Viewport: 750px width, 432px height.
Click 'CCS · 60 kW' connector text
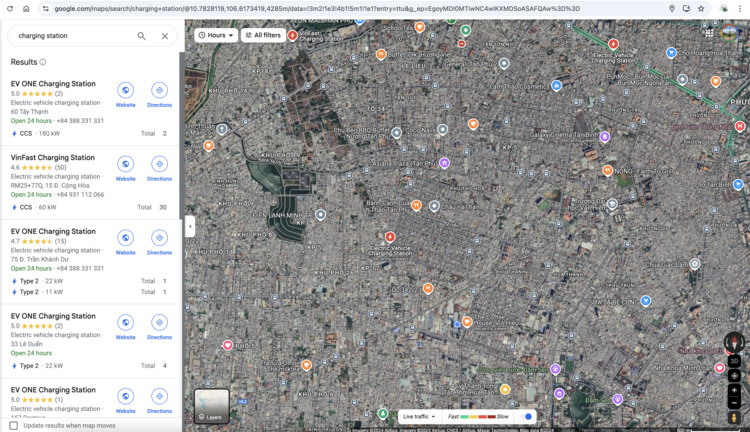click(x=38, y=207)
